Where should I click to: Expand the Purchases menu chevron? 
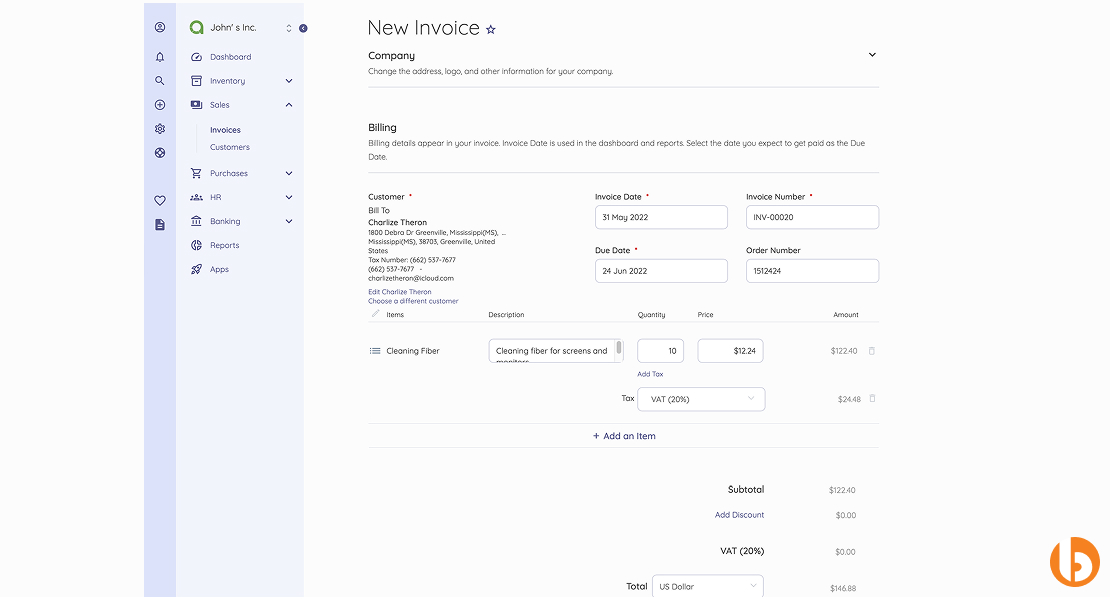(289, 173)
